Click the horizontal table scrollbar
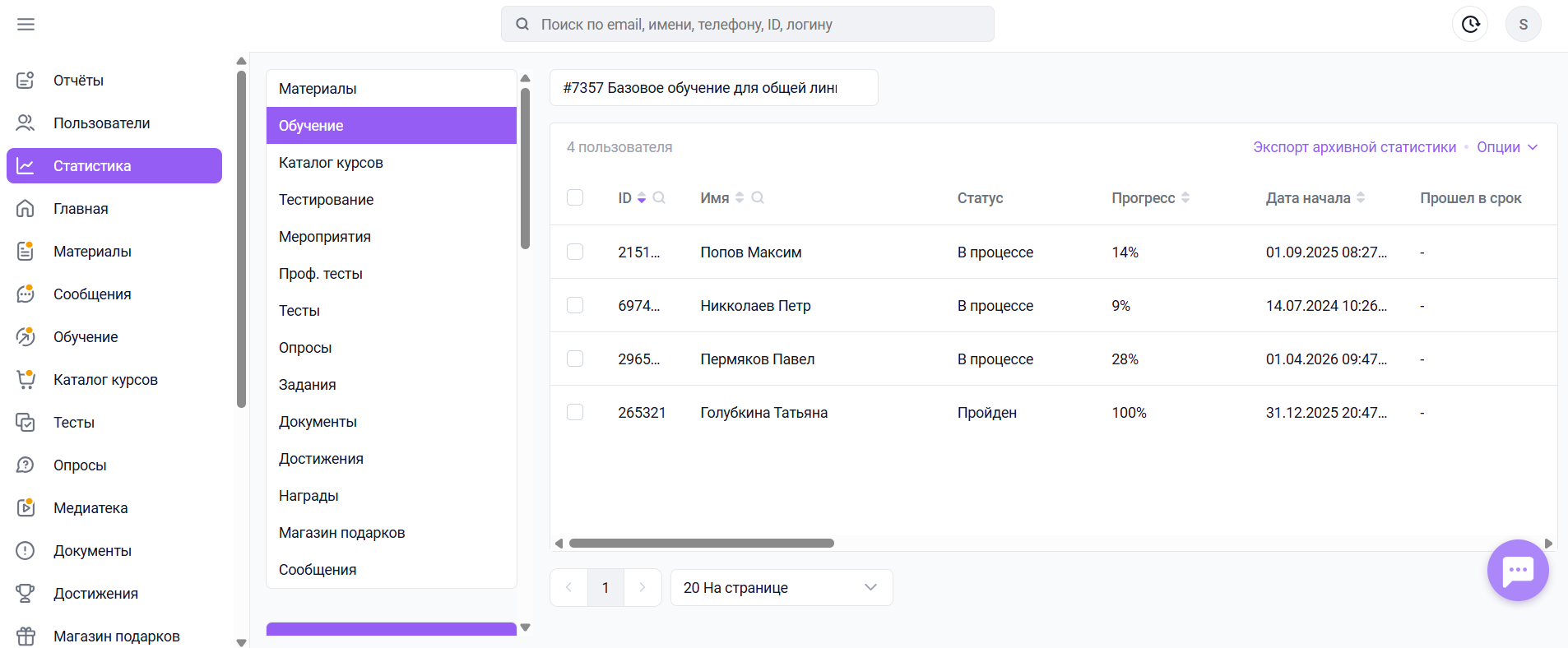 [x=701, y=544]
